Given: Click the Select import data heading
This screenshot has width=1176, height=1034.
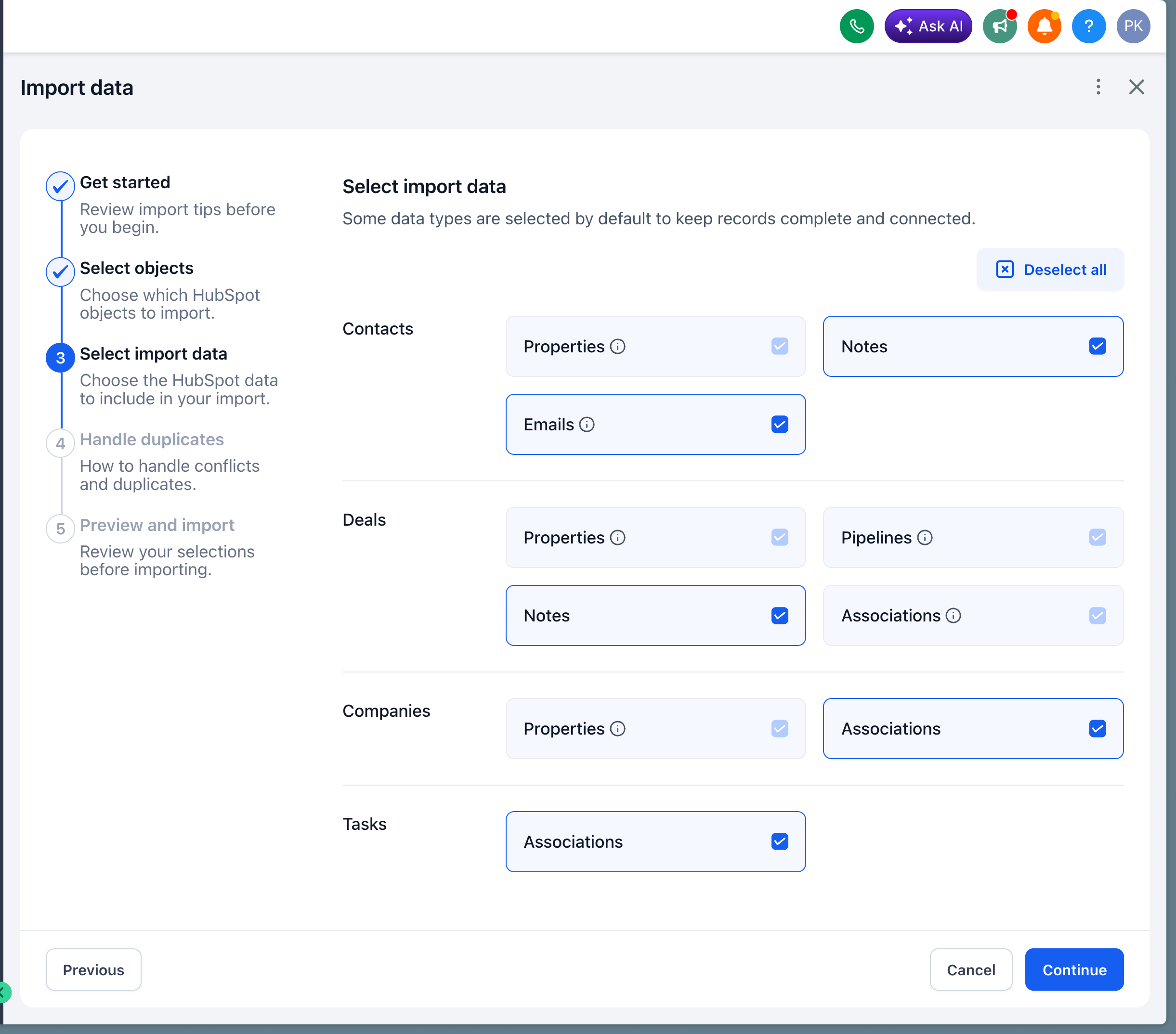Looking at the screenshot, I should pos(424,186).
